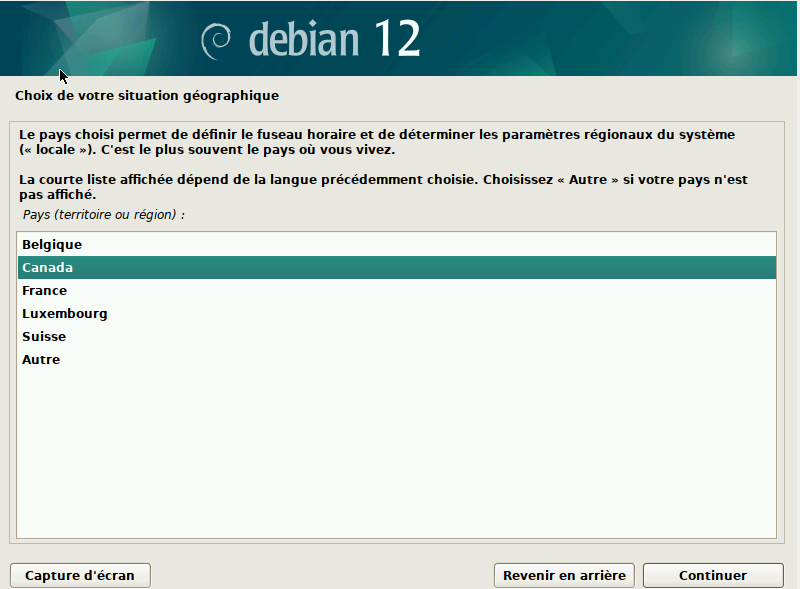Select Autre to show more countries
Screen dimensions: 800x589
click(x=40, y=359)
